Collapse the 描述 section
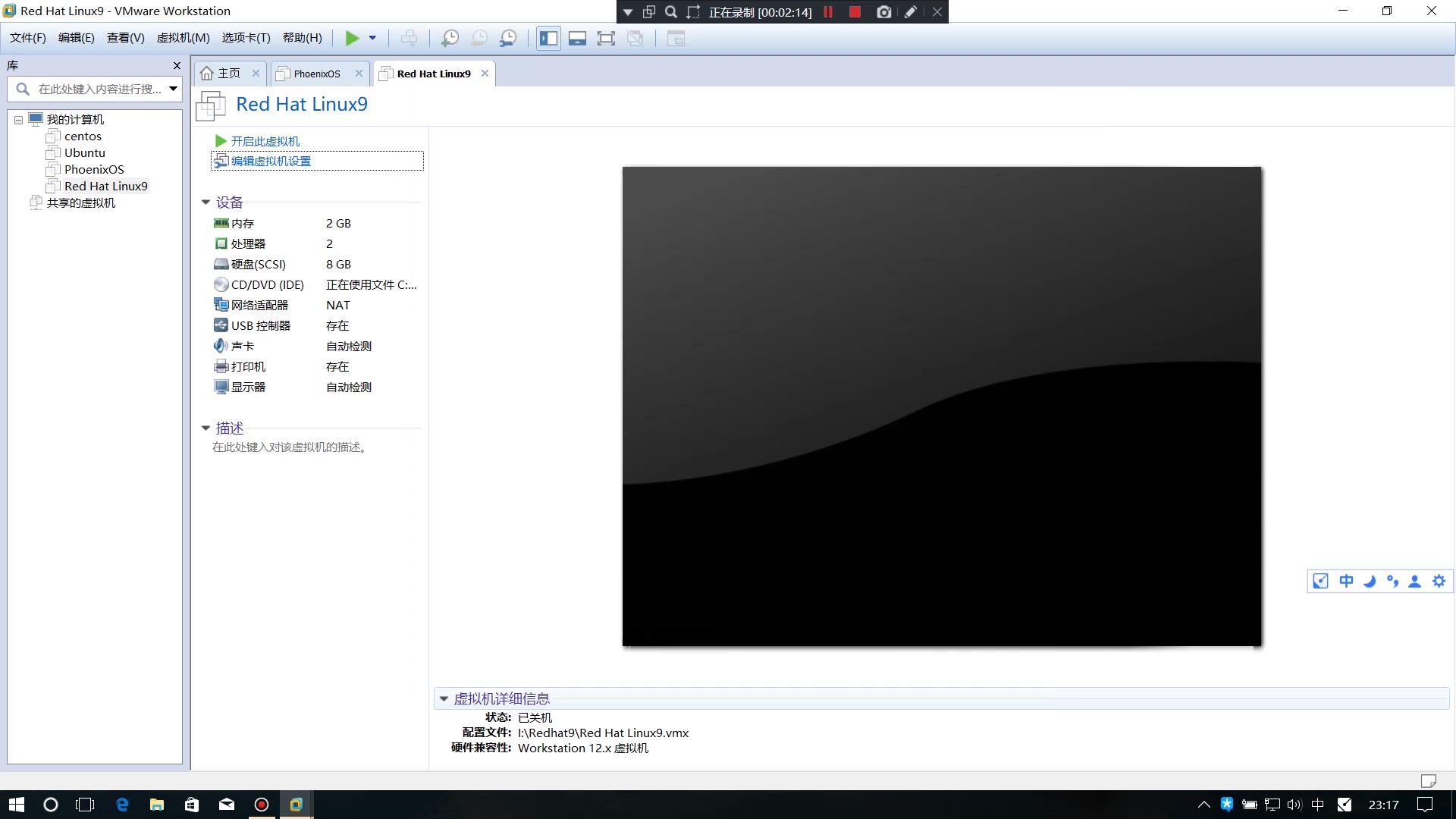This screenshot has height=819, width=1456. (206, 428)
